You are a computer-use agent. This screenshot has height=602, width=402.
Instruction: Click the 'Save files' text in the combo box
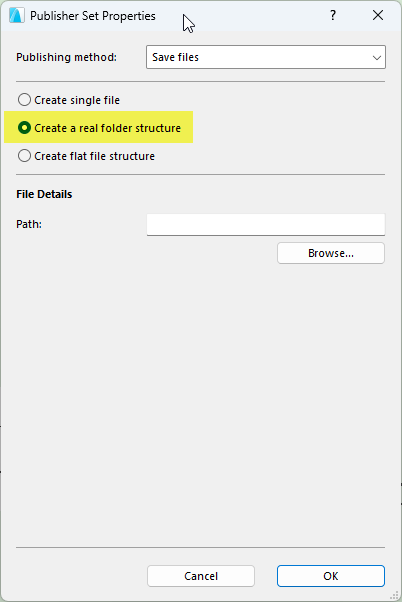coord(175,57)
